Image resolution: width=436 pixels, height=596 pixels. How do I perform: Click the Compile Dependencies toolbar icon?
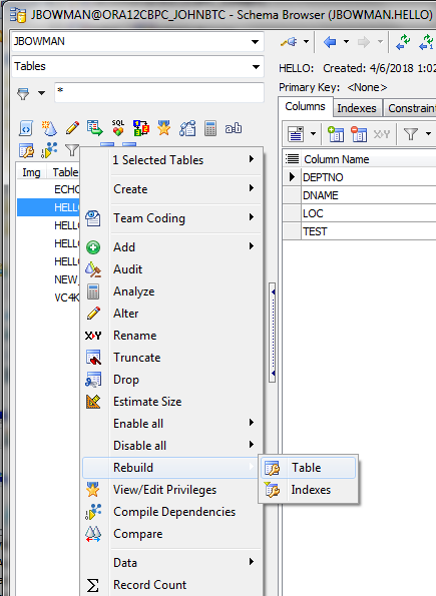tap(49, 151)
